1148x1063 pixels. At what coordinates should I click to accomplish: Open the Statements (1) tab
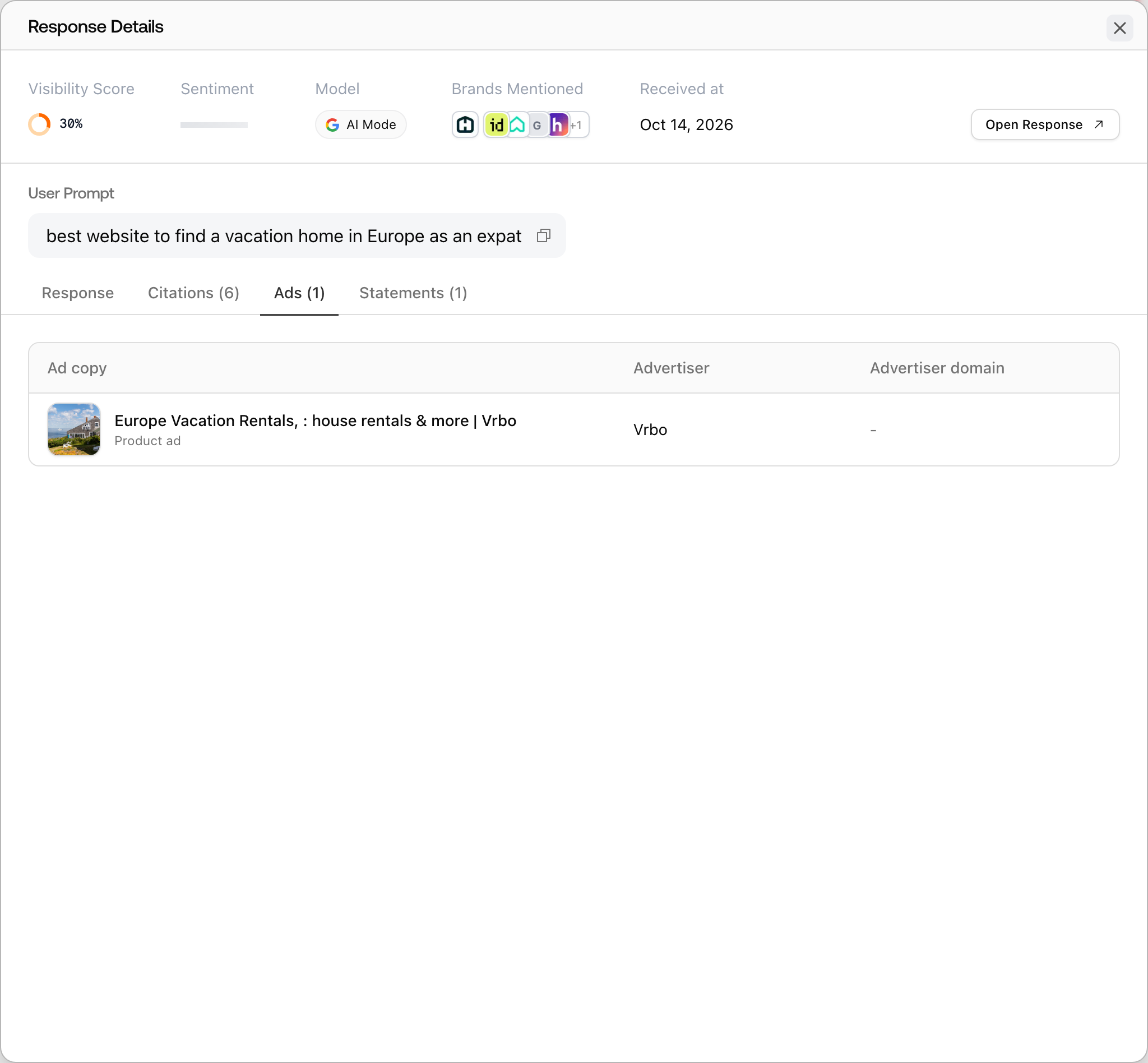pyautogui.click(x=413, y=293)
